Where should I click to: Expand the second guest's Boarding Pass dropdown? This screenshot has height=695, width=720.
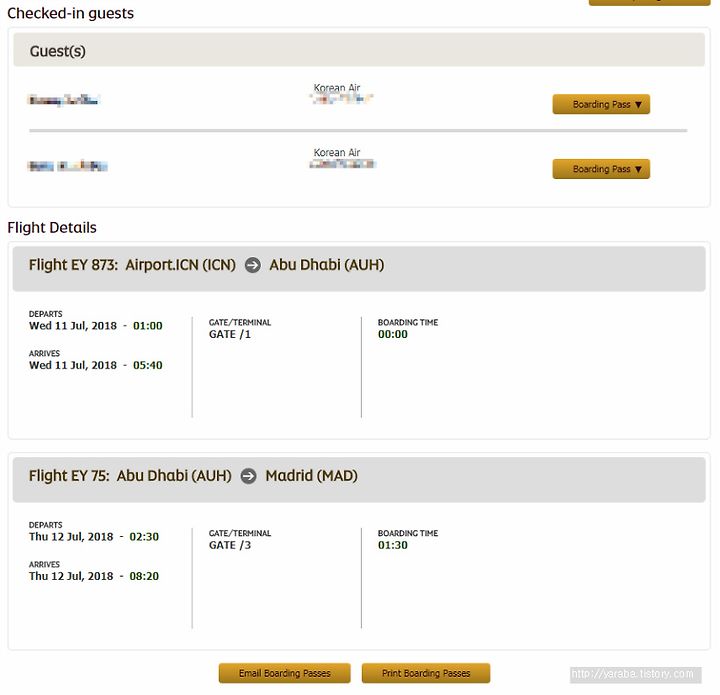pyautogui.click(x=601, y=169)
